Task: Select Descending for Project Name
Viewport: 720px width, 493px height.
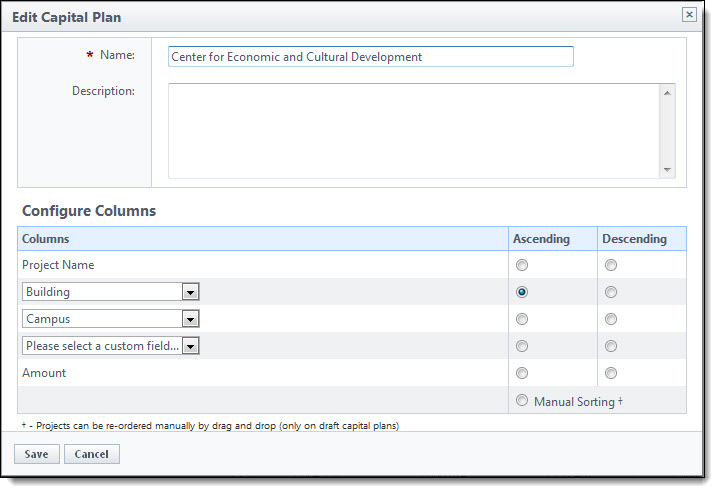Action: [x=611, y=265]
